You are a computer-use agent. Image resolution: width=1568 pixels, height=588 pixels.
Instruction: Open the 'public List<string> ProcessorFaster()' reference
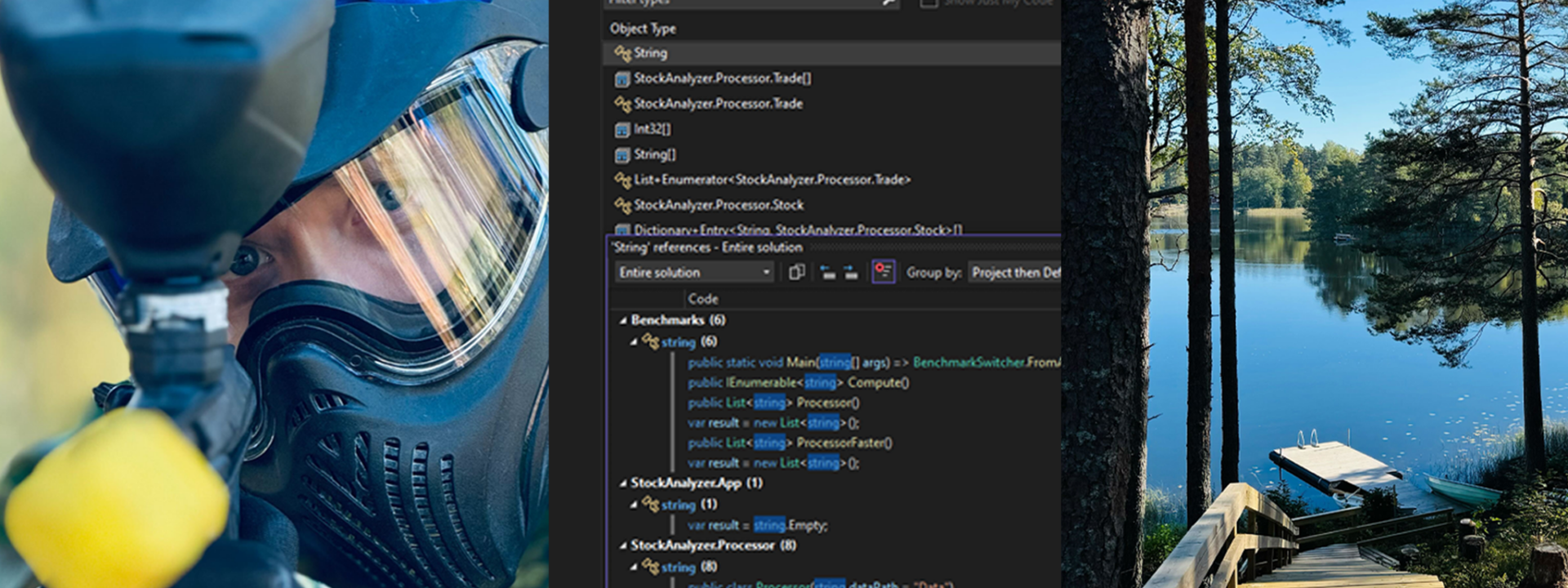coord(790,443)
